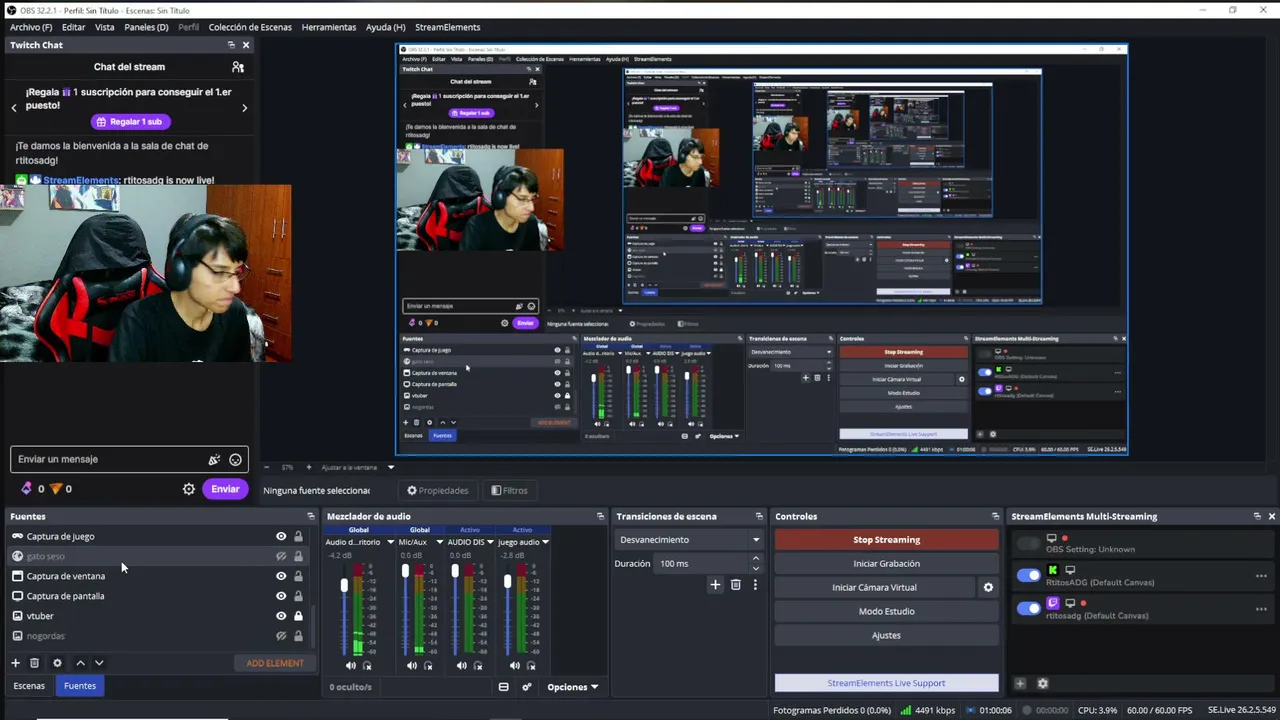This screenshot has height=720, width=1280.
Task: Open Ajustes from the Controles panel
Action: pyautogui.click(x=886, y=635)
